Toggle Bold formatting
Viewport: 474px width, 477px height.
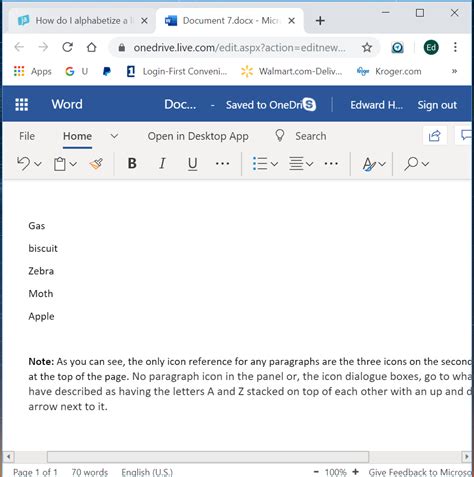(132, 164)
